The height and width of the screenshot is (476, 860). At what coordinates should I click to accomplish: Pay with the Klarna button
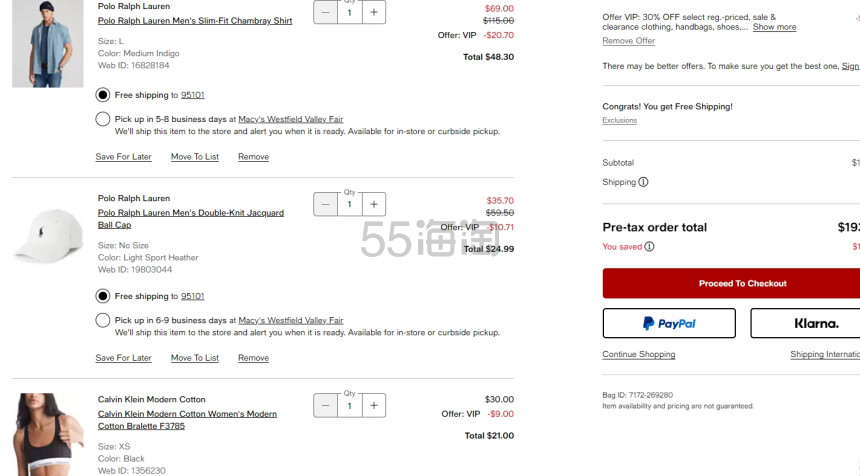click(805, 323)
